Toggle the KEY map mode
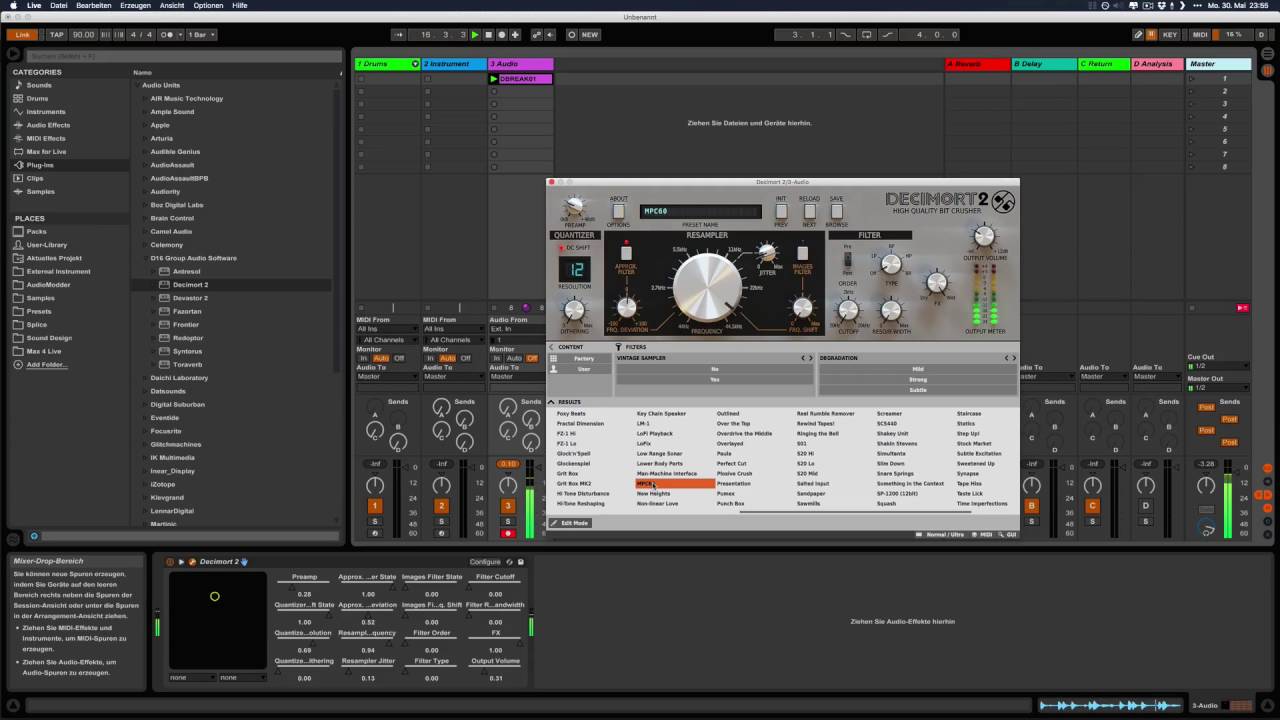The height and width of the screenshot is (720, 1280). pyautogui.click(x=1170, y=34)
